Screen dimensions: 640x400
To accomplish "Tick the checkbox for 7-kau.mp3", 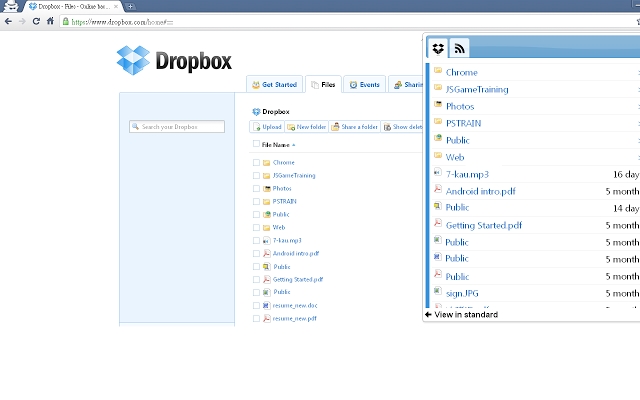I will tap(256, 241).
